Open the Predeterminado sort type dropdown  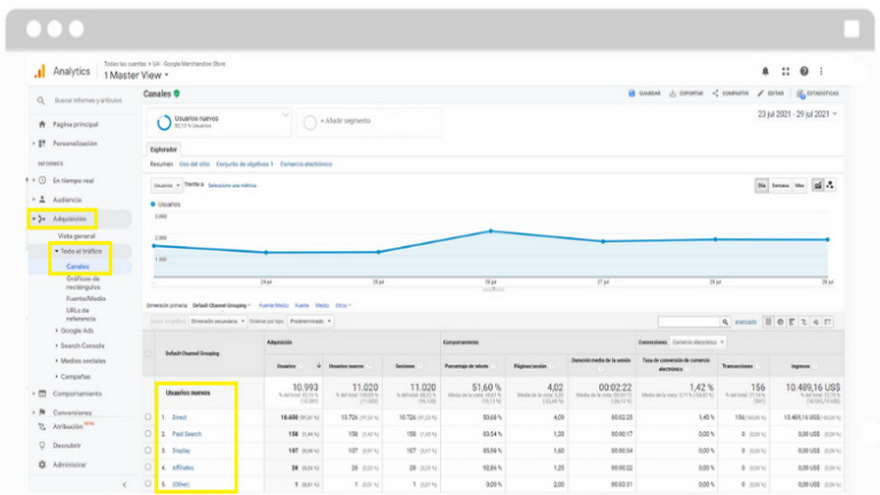pyautogui.click(x=310, y=322)
